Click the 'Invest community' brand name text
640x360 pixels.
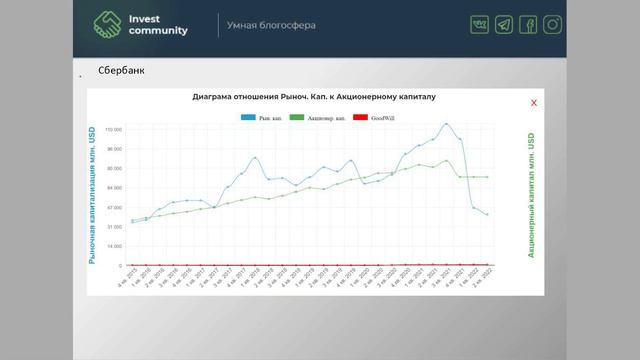(x=158, y=25)
